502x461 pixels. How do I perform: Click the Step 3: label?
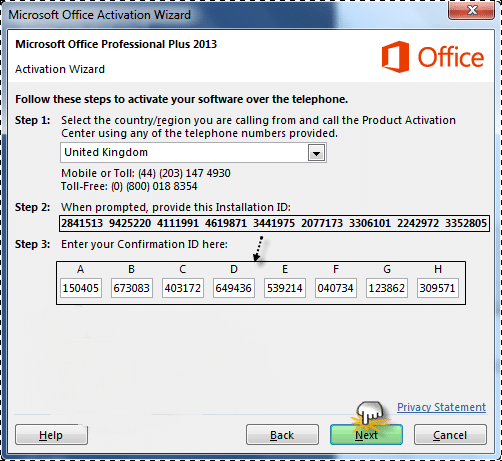32,244
